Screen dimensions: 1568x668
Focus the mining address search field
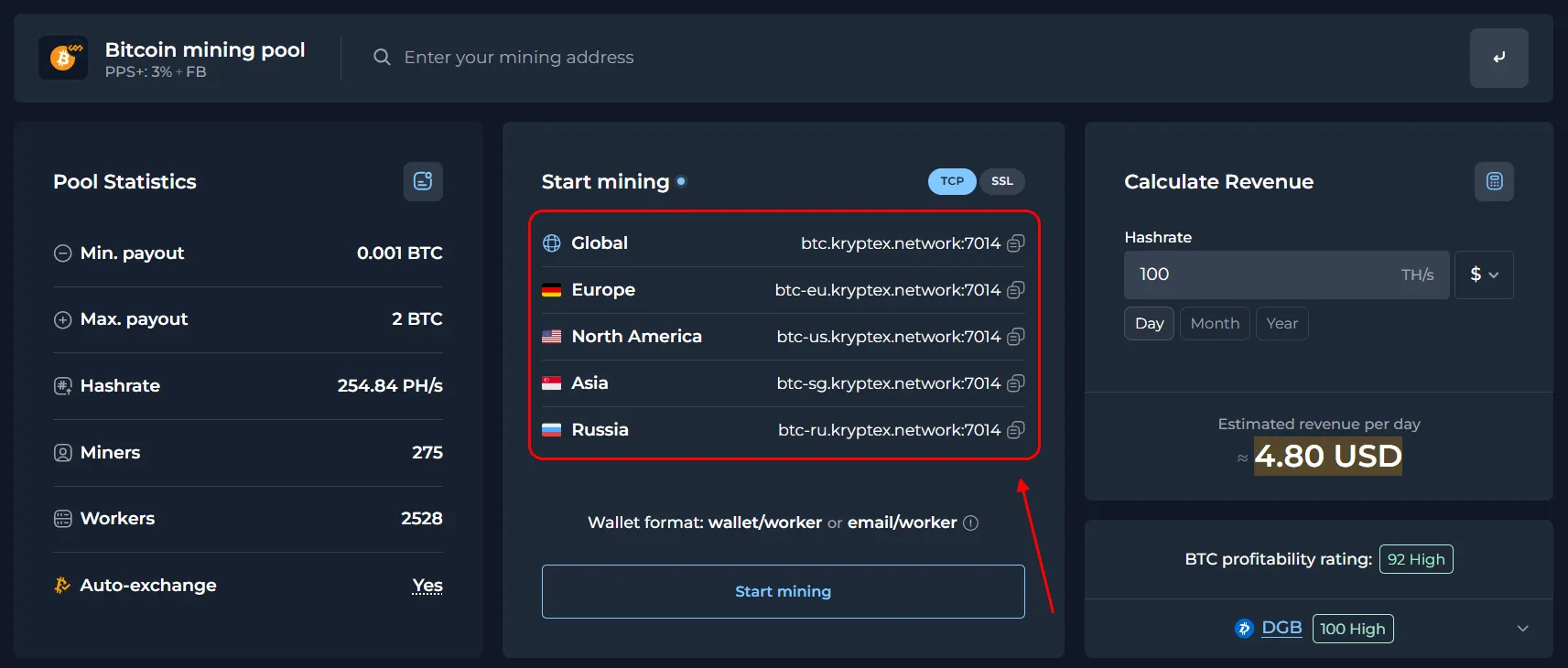[x=732, y=58]
